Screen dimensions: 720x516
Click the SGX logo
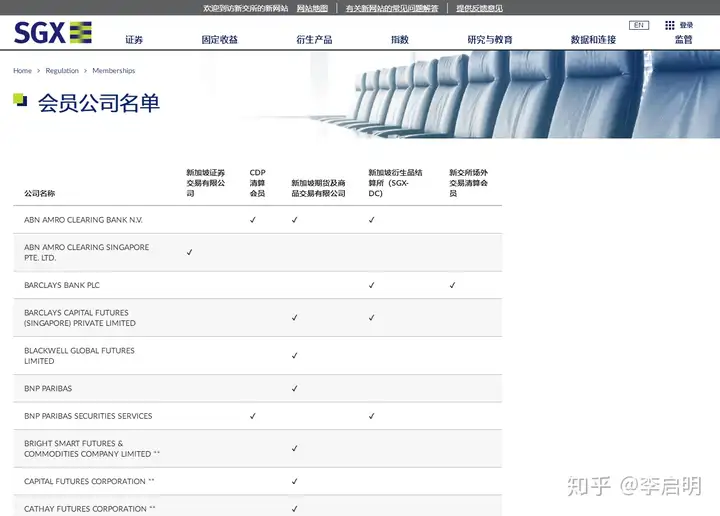[53, 33]
